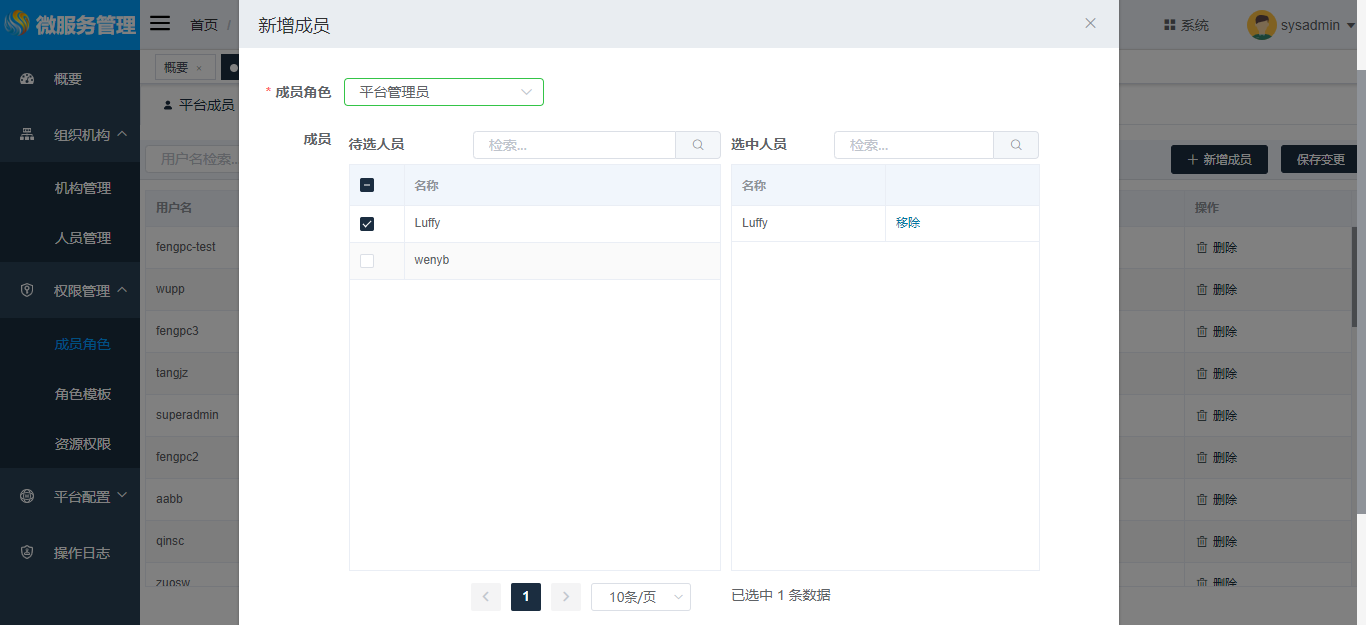
Task: Uncheck the Luffy checkbox
Action: [x=367, y=224]
